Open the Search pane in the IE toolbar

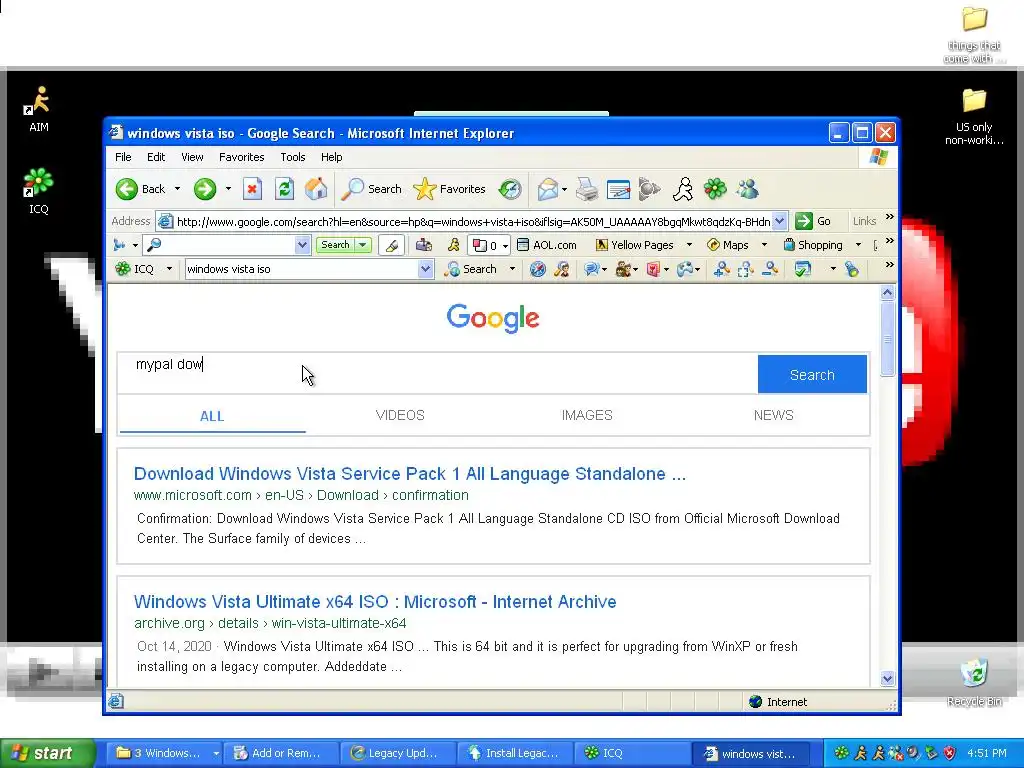[372, 189]
